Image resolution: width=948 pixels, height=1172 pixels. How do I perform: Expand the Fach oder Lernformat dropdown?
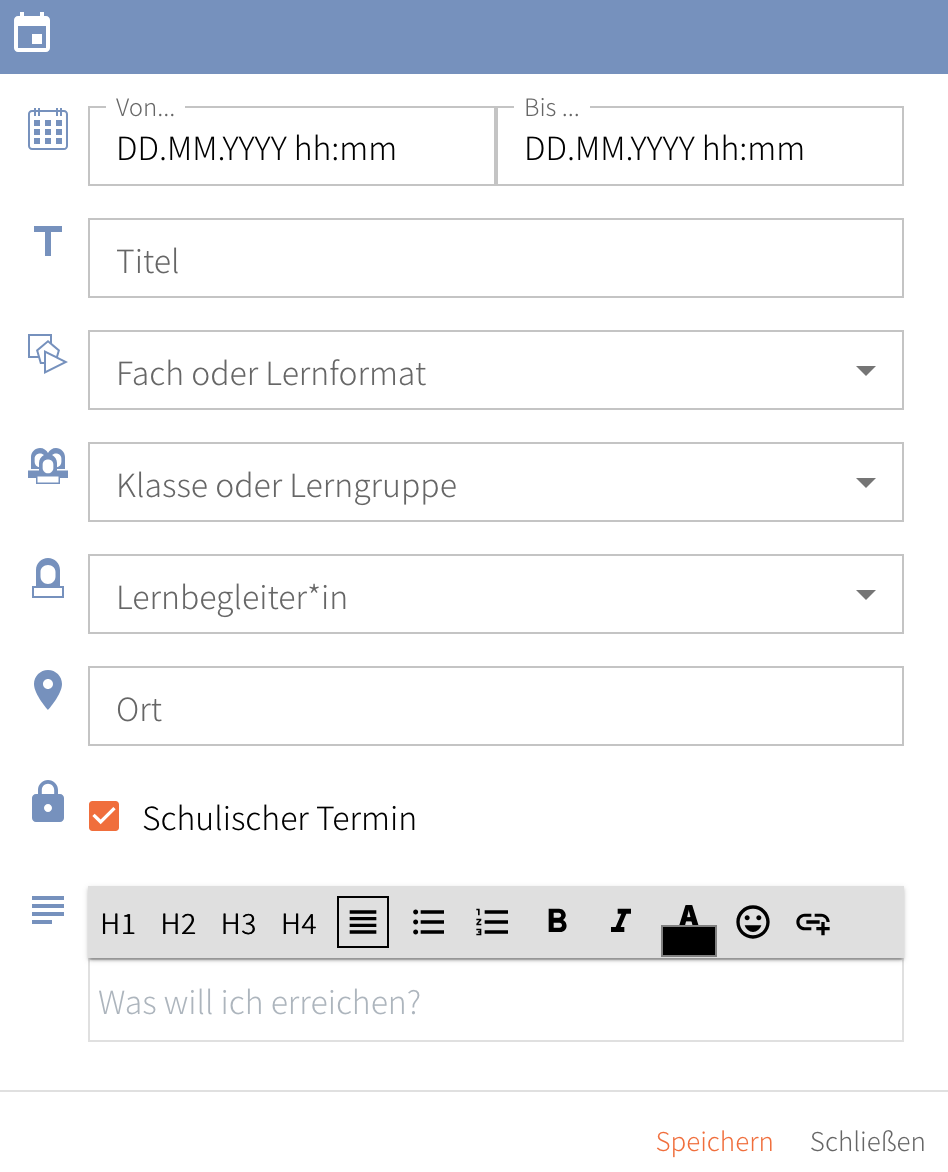[x=866, y=371]
